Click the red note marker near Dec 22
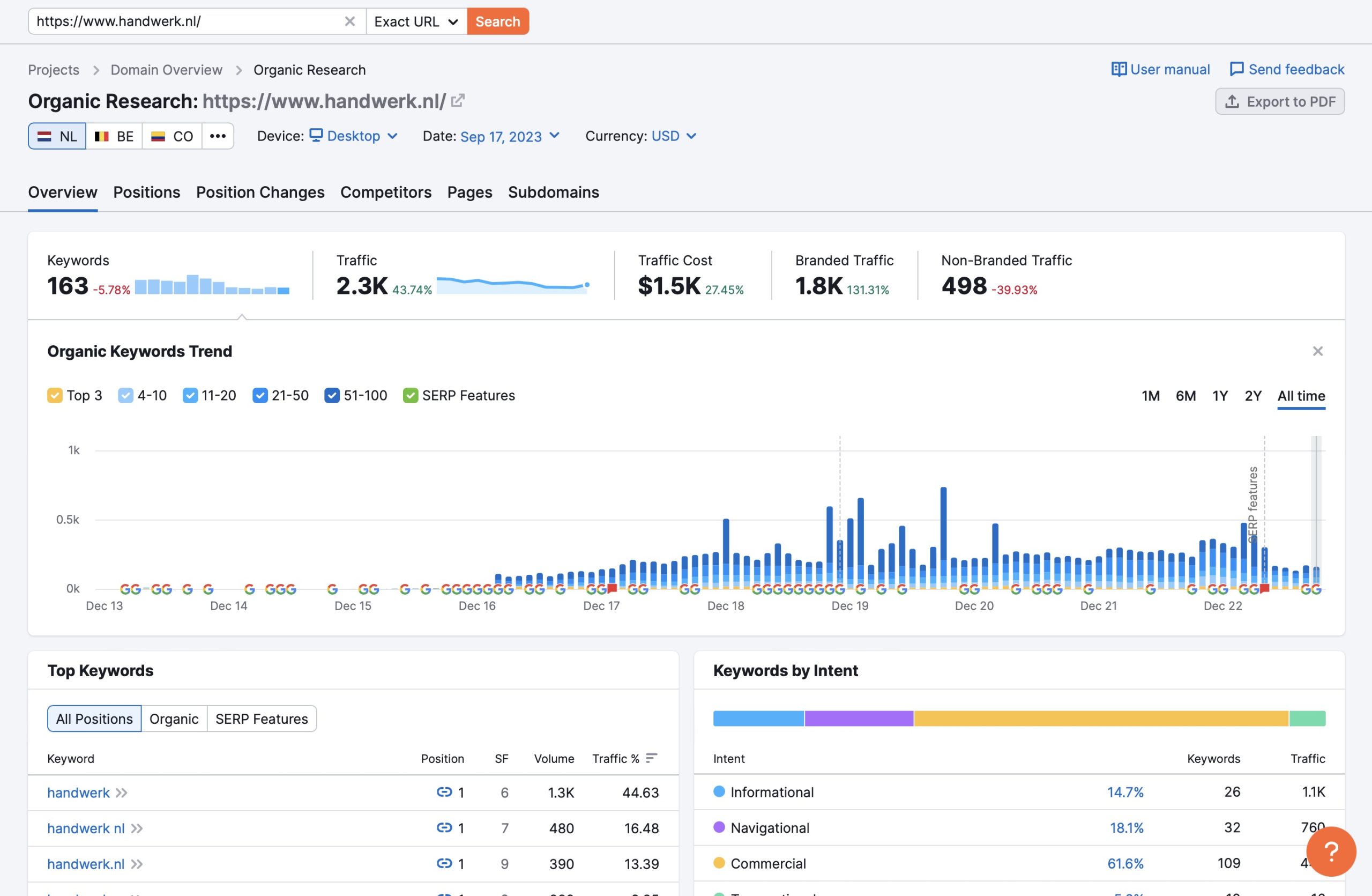This screenshot has width=1372, height=896. point(1264,588)
